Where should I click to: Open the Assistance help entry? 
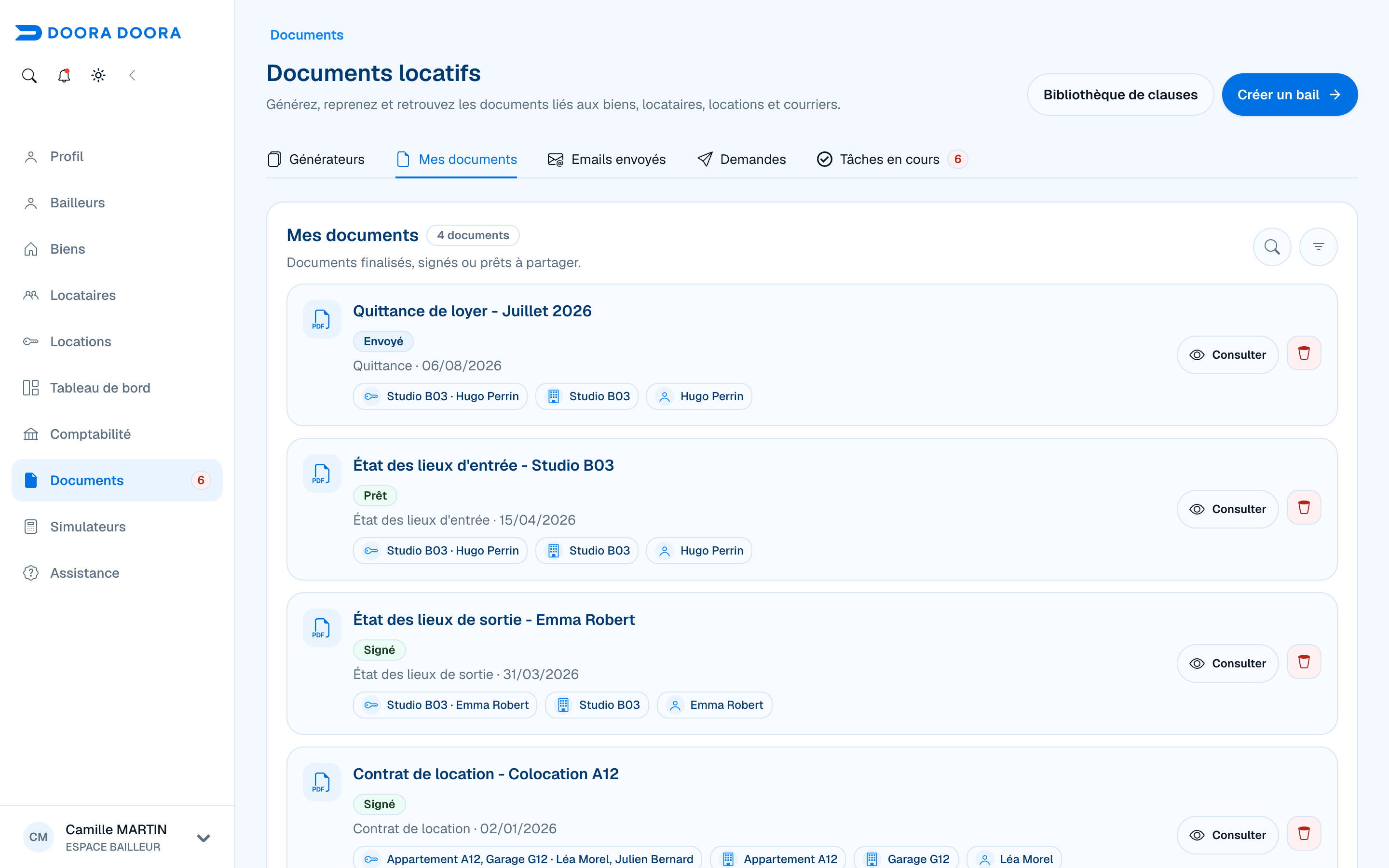pos(117,573)
